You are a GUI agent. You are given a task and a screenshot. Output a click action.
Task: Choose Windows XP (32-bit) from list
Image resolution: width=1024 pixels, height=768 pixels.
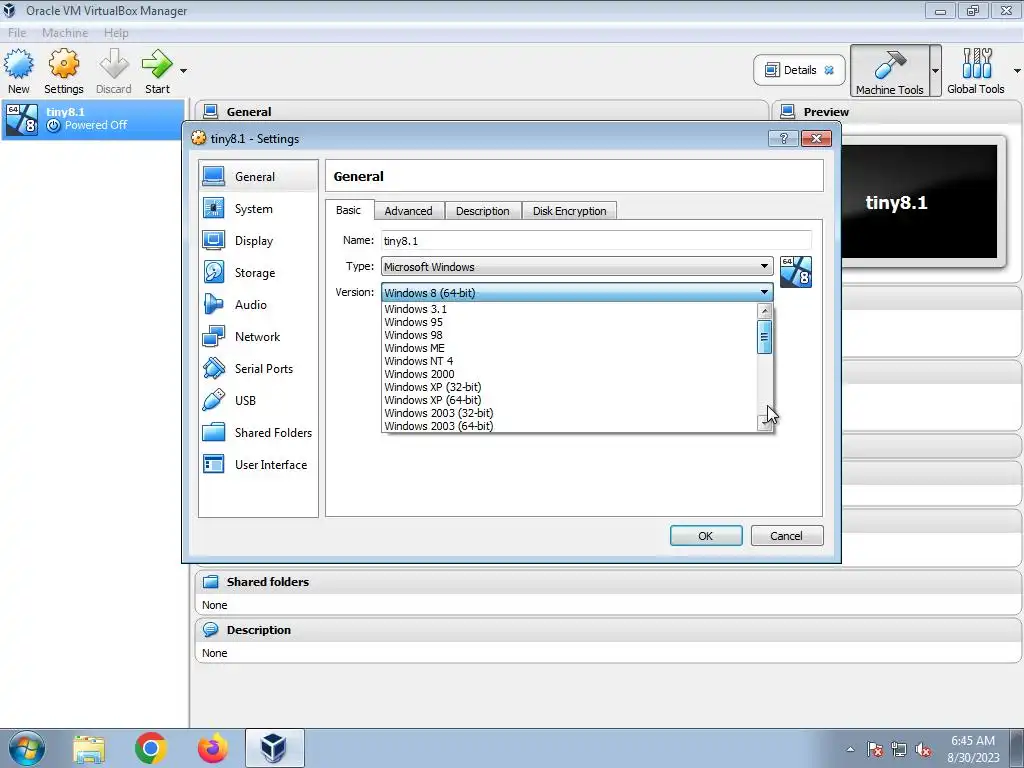pyautogui.click(x=569, y=387)
